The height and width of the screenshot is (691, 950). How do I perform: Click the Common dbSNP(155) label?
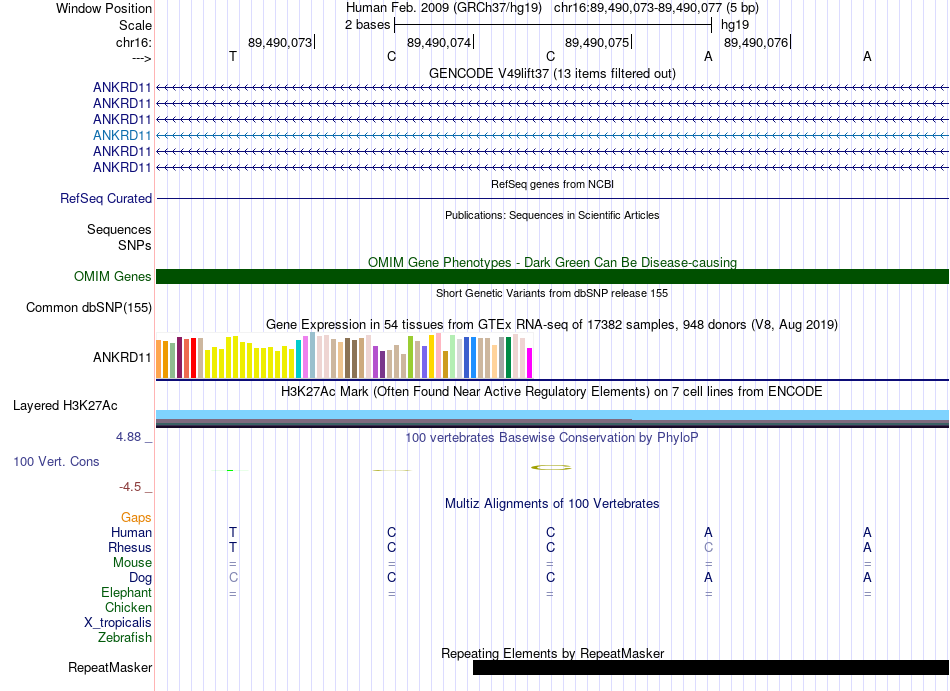pyautogui.click(x=88, y=308)
